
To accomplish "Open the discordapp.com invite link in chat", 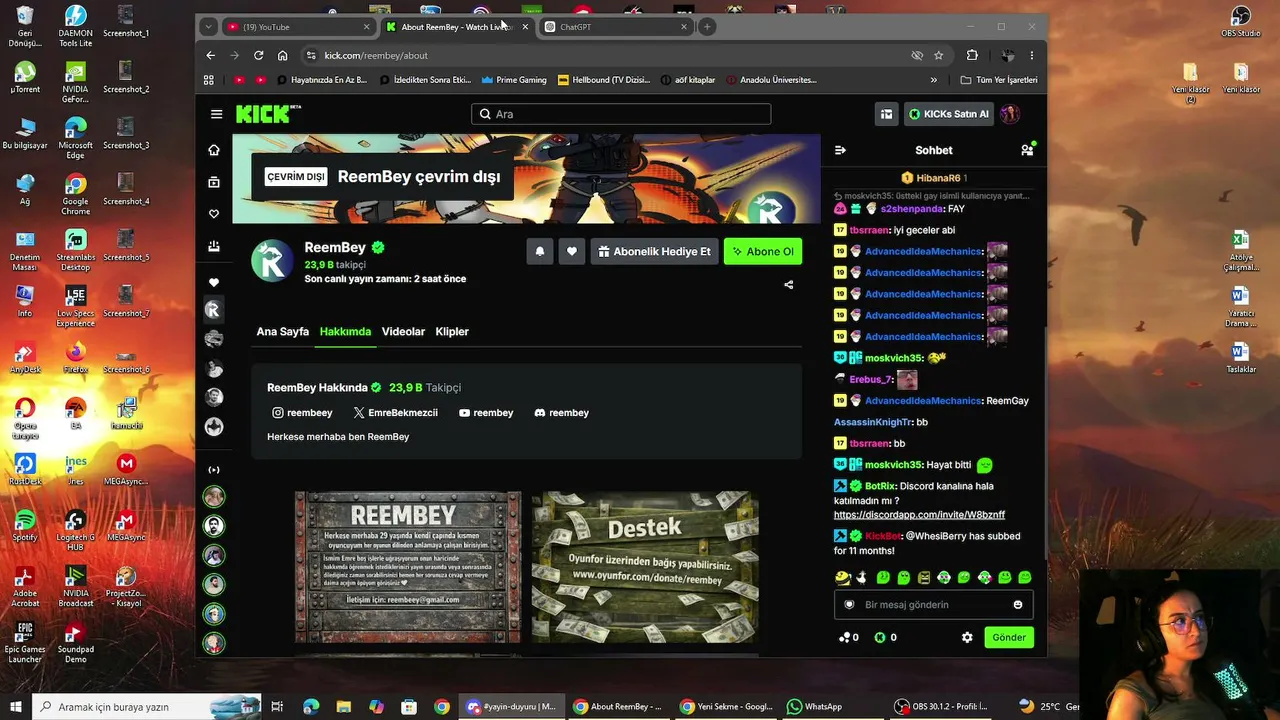I will 919,515.
